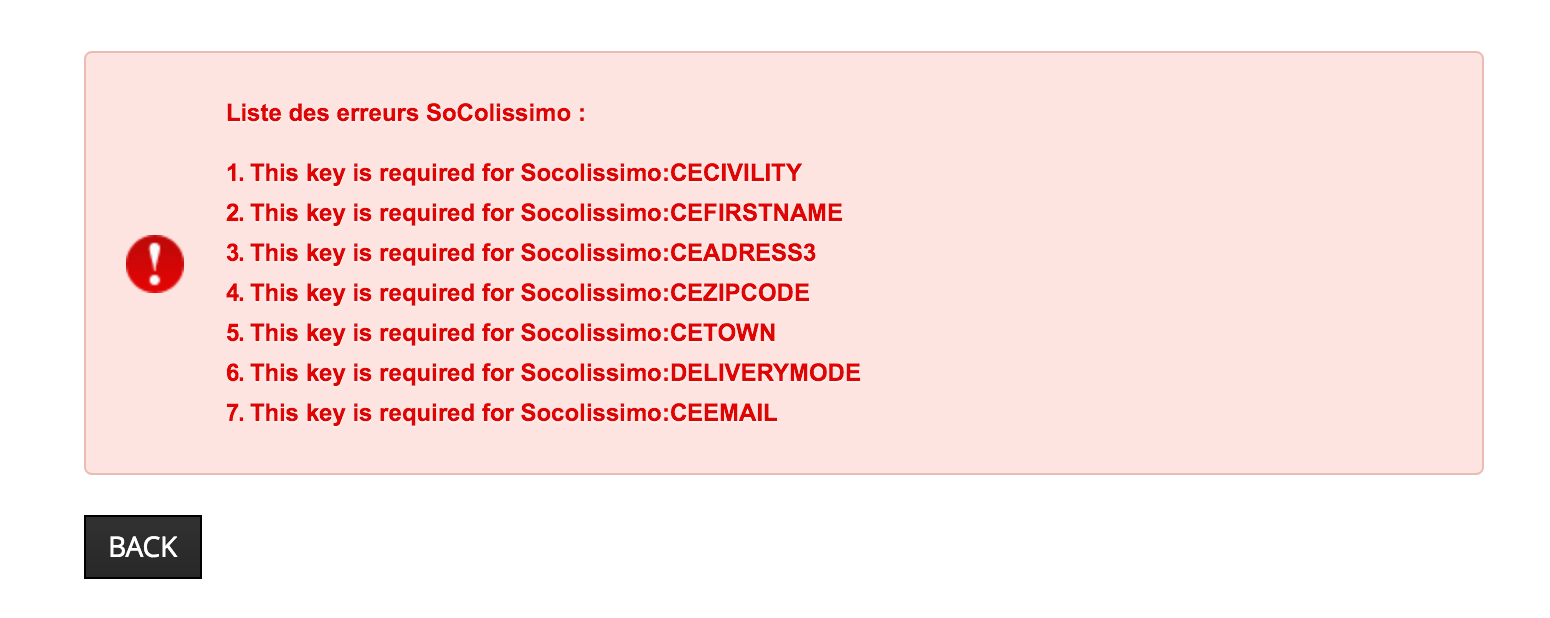1550x618 pixels.
Task: Click the CEEMAIL error line
Action: pyautogui.click(x=502, y=413)
